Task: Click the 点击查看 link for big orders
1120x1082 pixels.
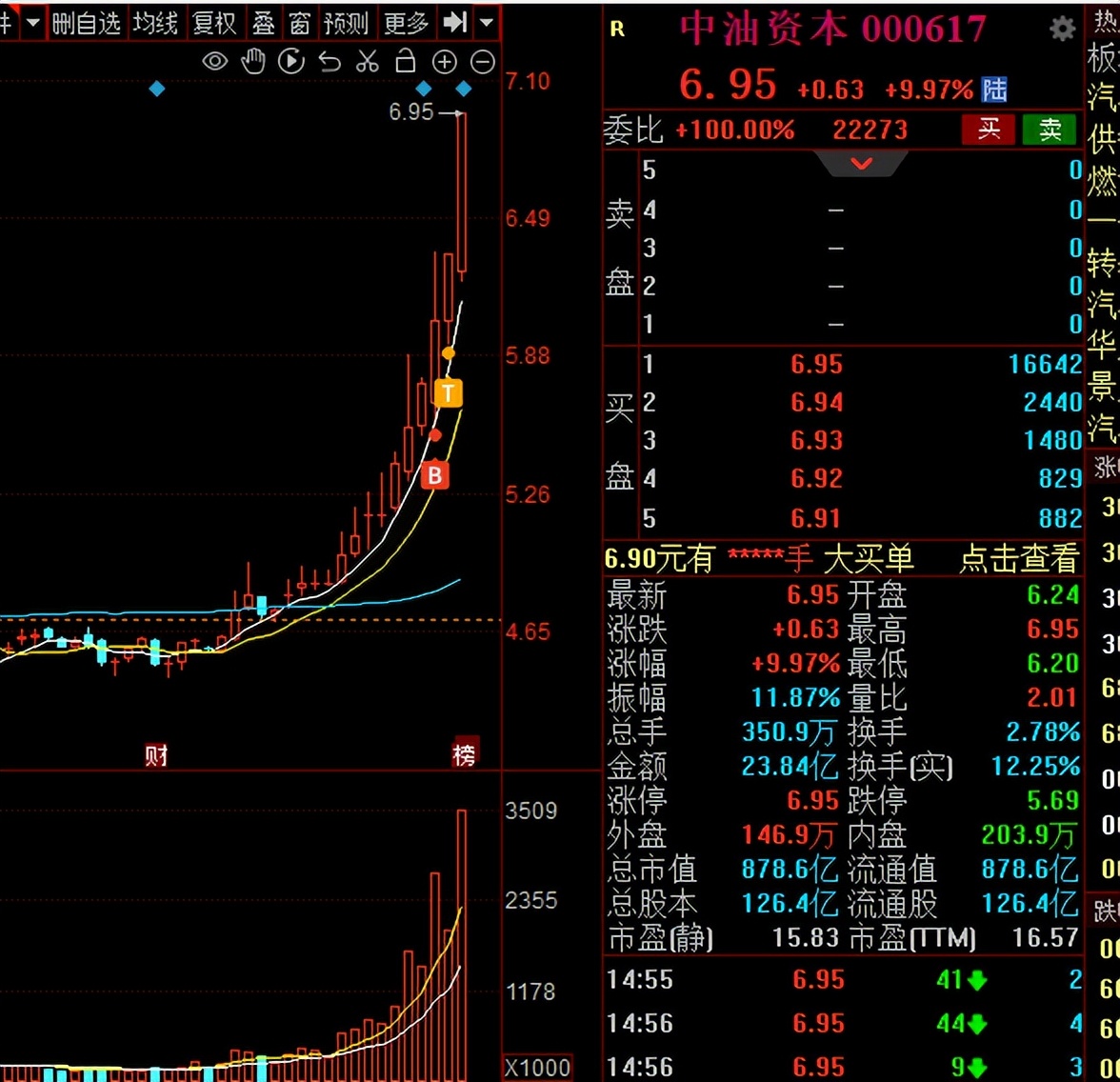Action: click(1018, 559)
